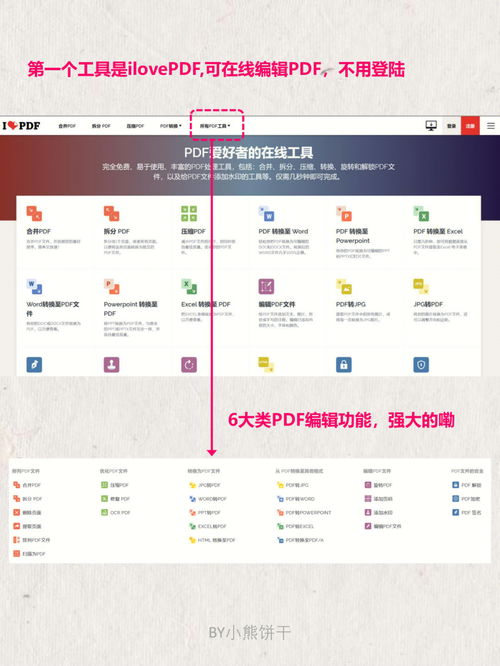Select the 拆分 PDF tool card icon
This screenshot has height=666, width=500.
click(111, 213)
